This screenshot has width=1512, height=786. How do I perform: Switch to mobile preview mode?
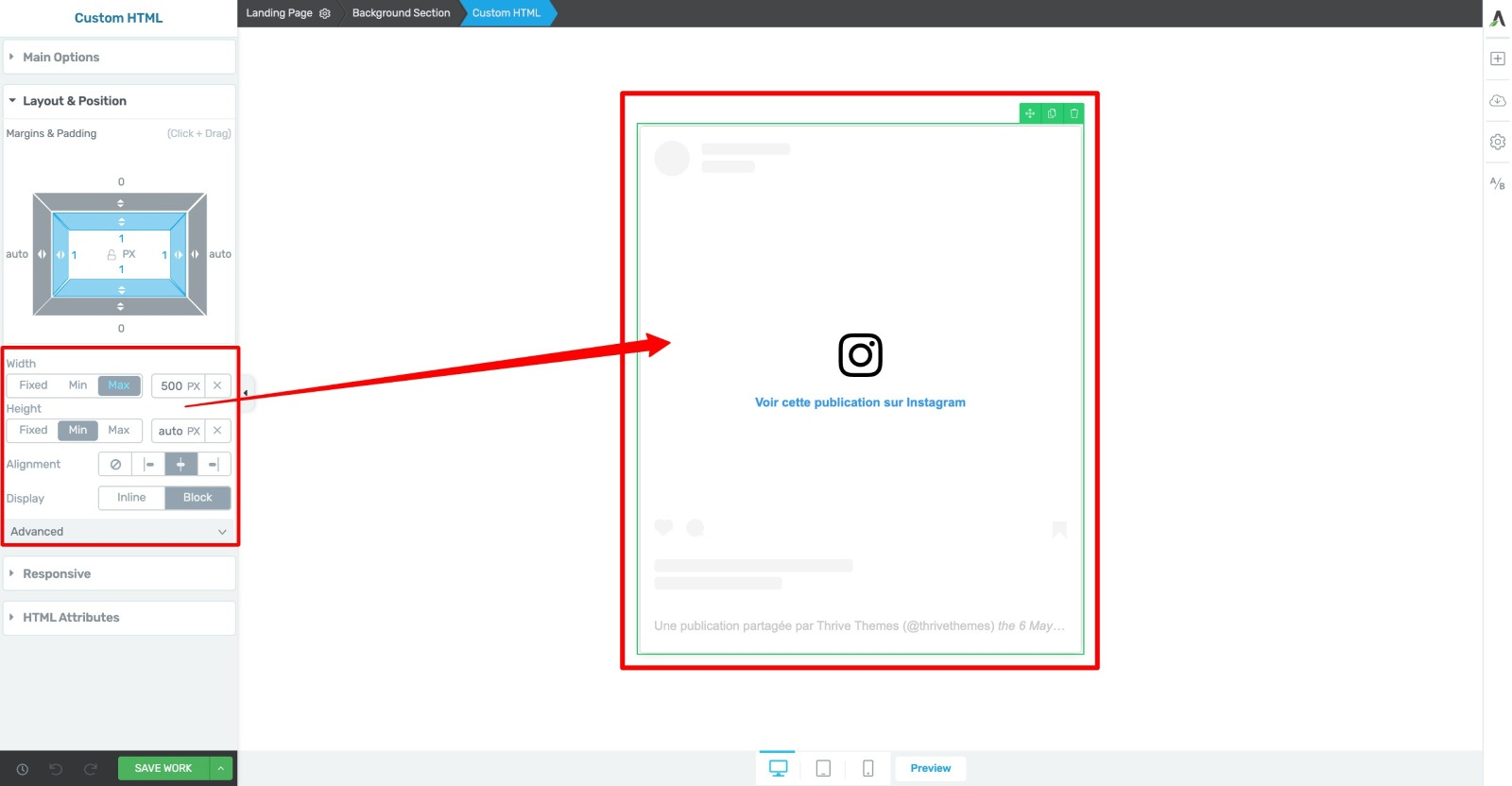(868, 768)
